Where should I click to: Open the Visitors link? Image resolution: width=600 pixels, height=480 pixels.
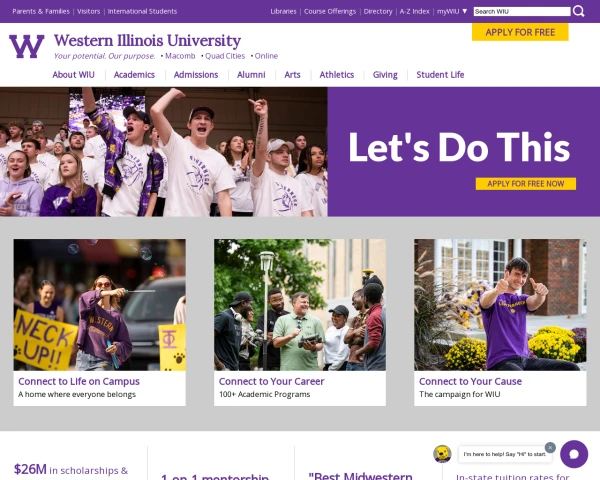[88, 11]
